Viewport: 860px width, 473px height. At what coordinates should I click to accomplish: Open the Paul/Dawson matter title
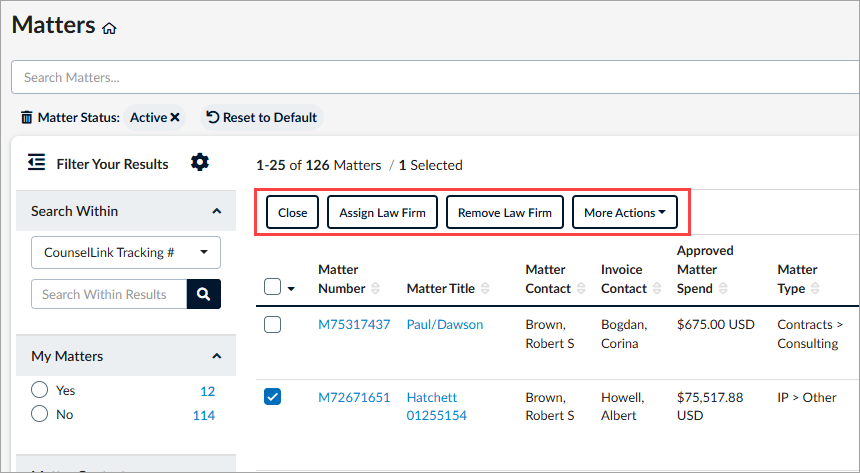(445, 324)
